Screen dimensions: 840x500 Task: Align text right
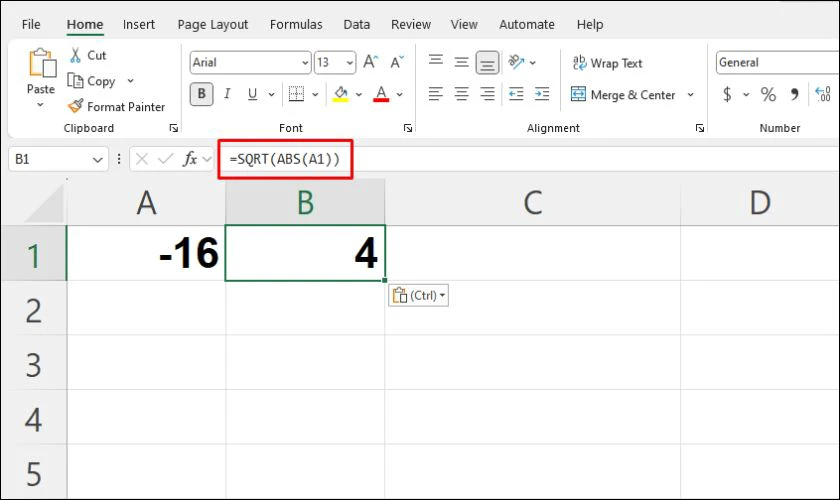coord(487,94)
